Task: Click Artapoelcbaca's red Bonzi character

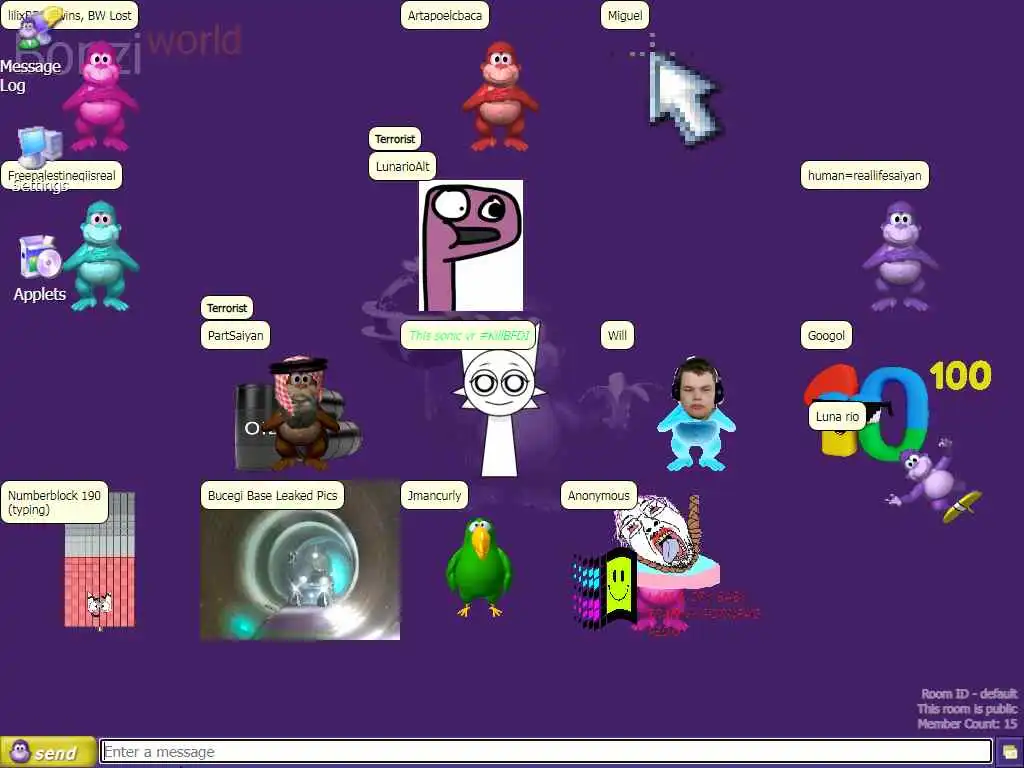Action: [500, 96]
